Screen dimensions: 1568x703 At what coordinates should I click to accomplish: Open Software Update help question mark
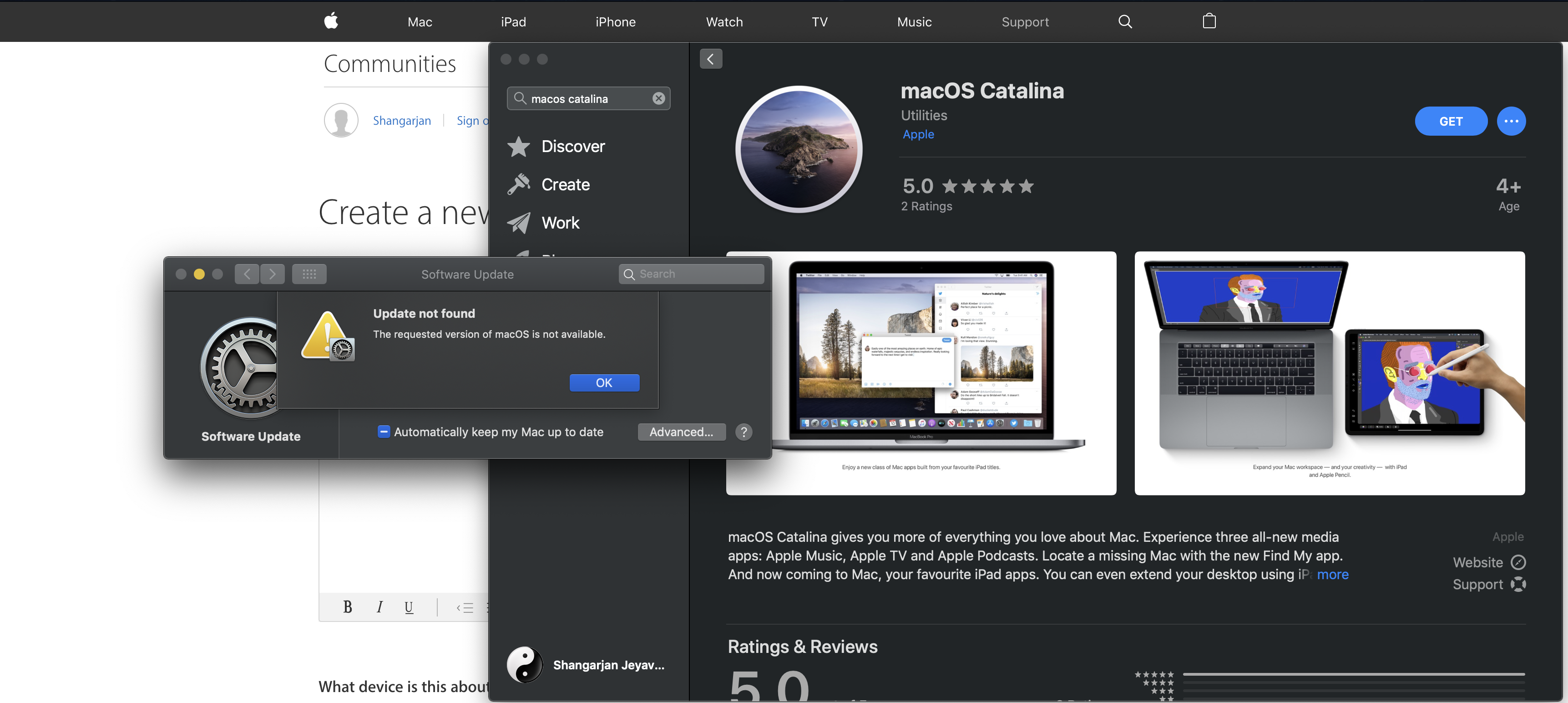(x=743, y=432)
